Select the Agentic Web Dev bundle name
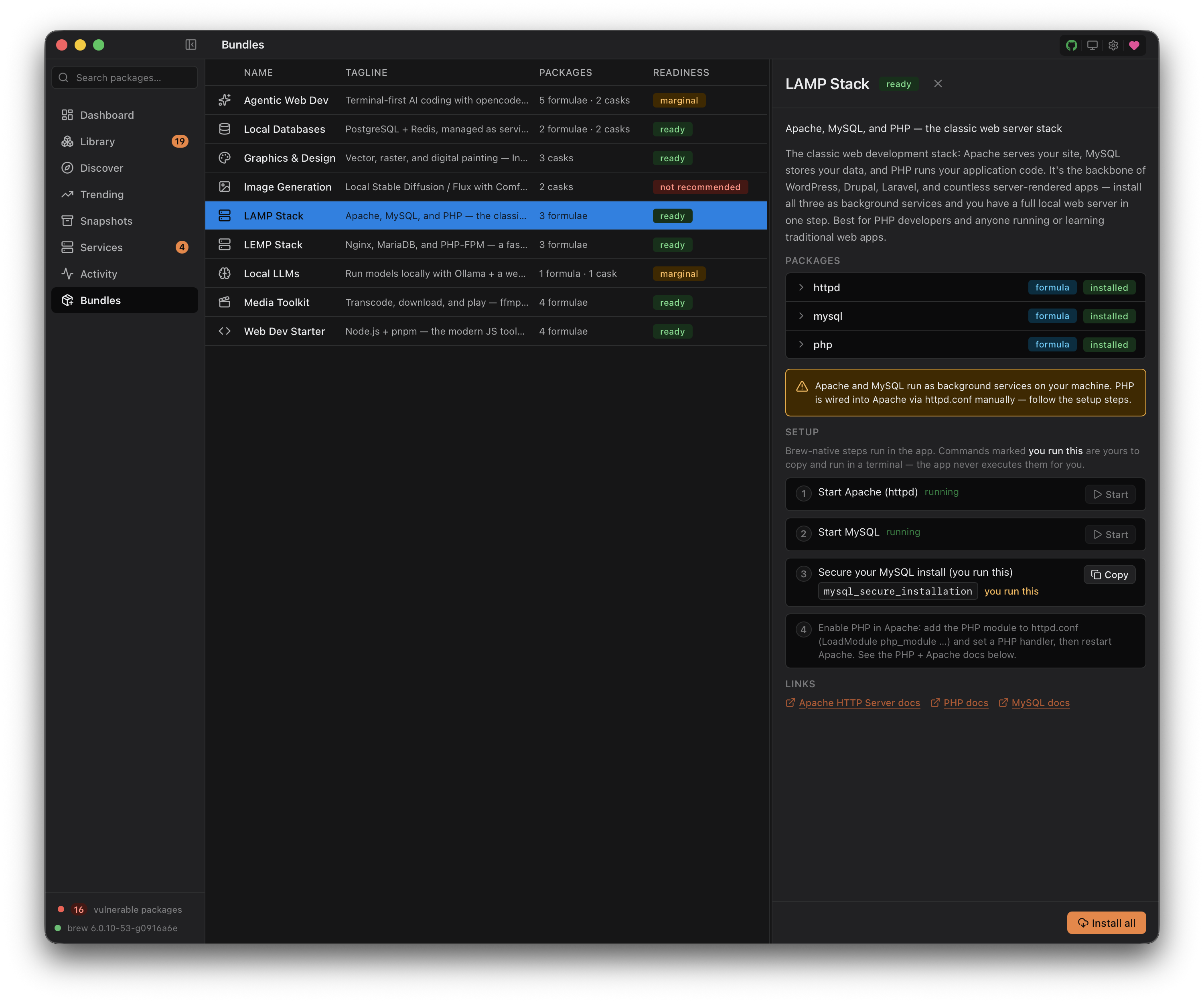 tap(286, 100)
